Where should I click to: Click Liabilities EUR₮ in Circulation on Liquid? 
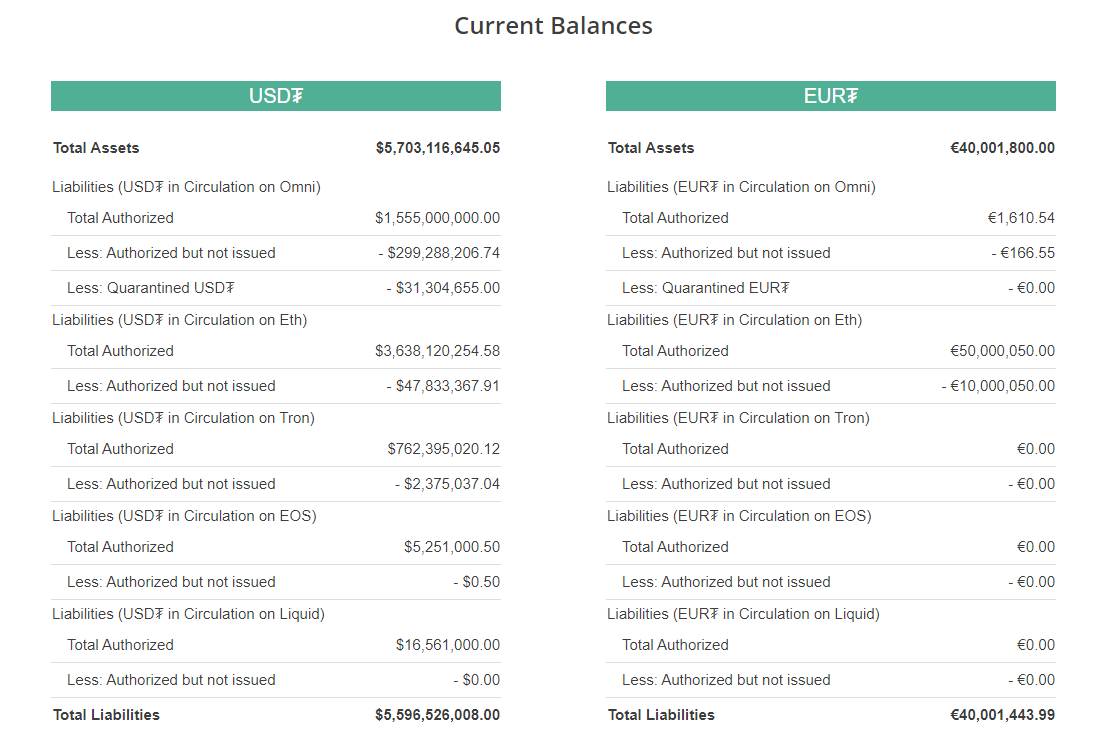(743, 614)
